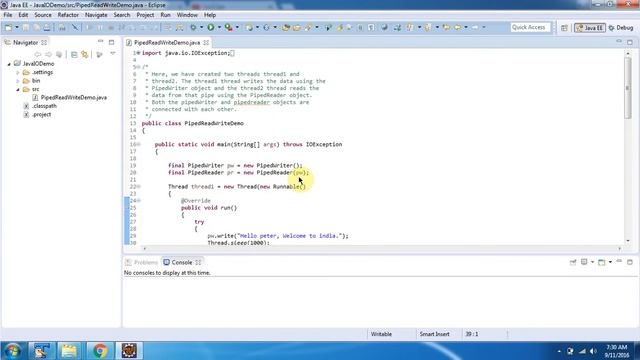Maximize the editor area
The image size is (640, 360).
(630, 42)
